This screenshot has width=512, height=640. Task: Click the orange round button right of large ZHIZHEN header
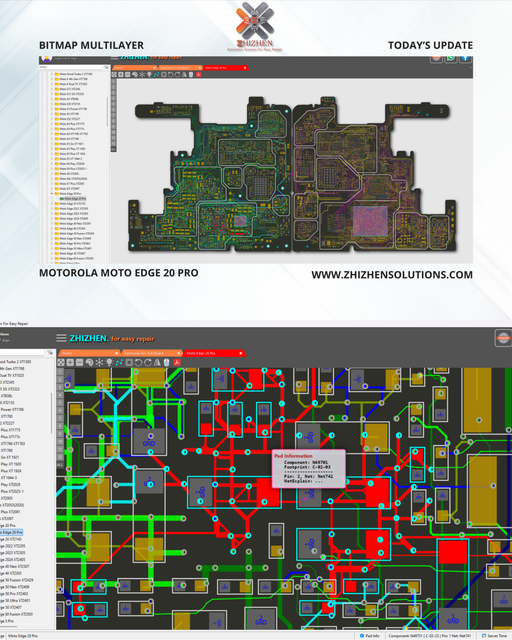(x=503, y=338)
